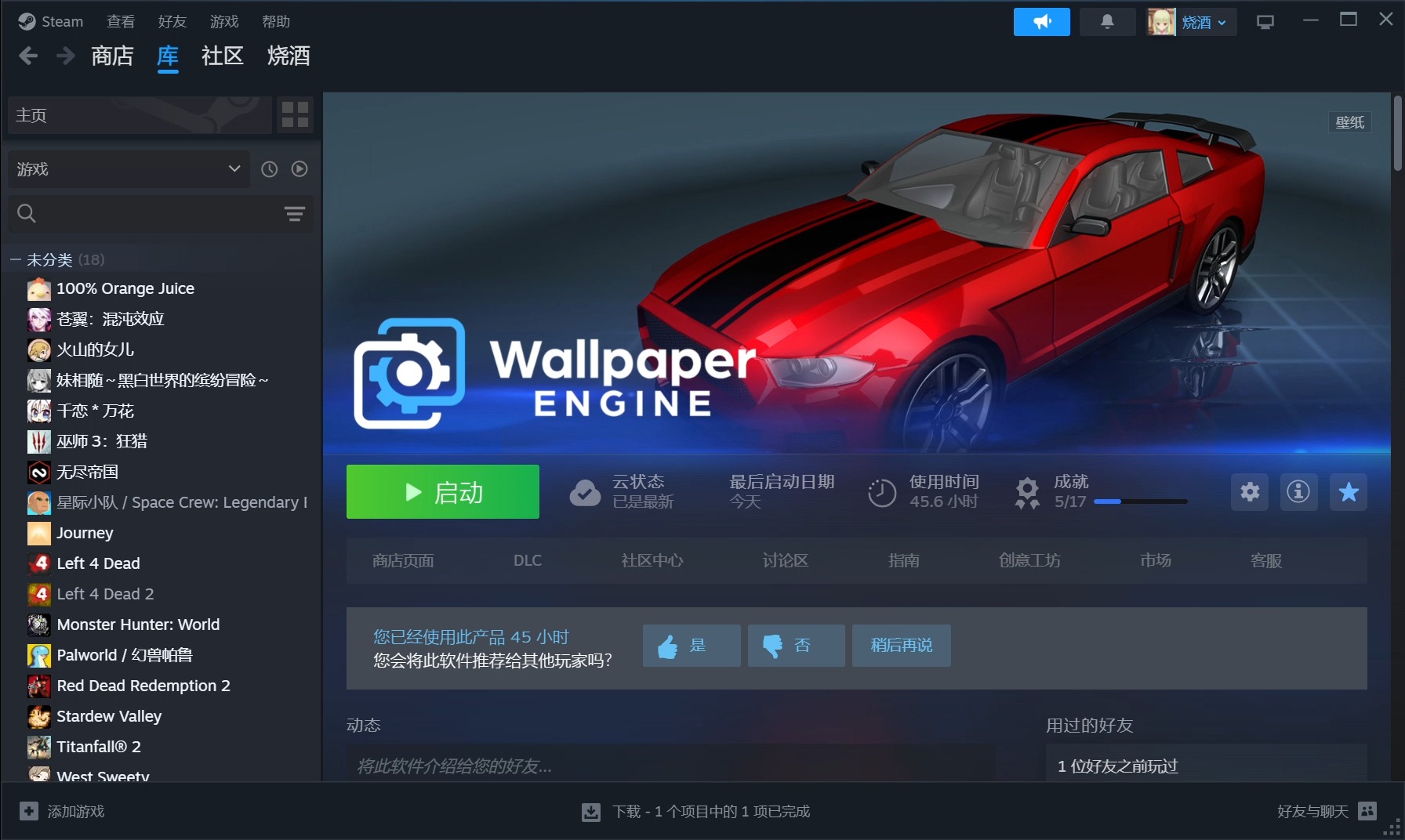
Task: Open the 游戏 menu in menu bar
Action: (224, 21)
